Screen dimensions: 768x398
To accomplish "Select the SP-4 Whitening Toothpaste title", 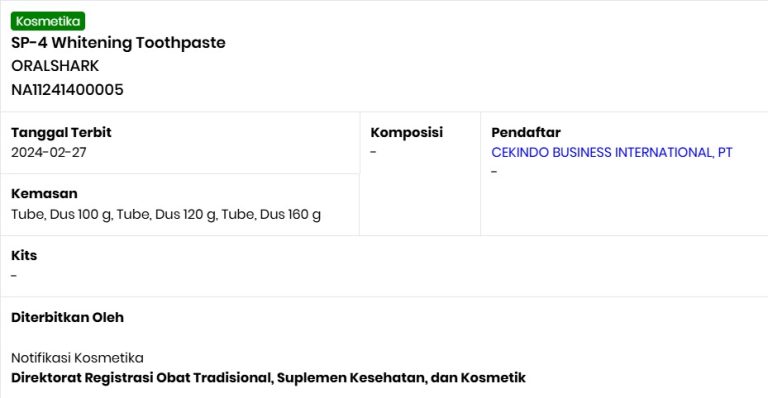I will coord(118,43).
